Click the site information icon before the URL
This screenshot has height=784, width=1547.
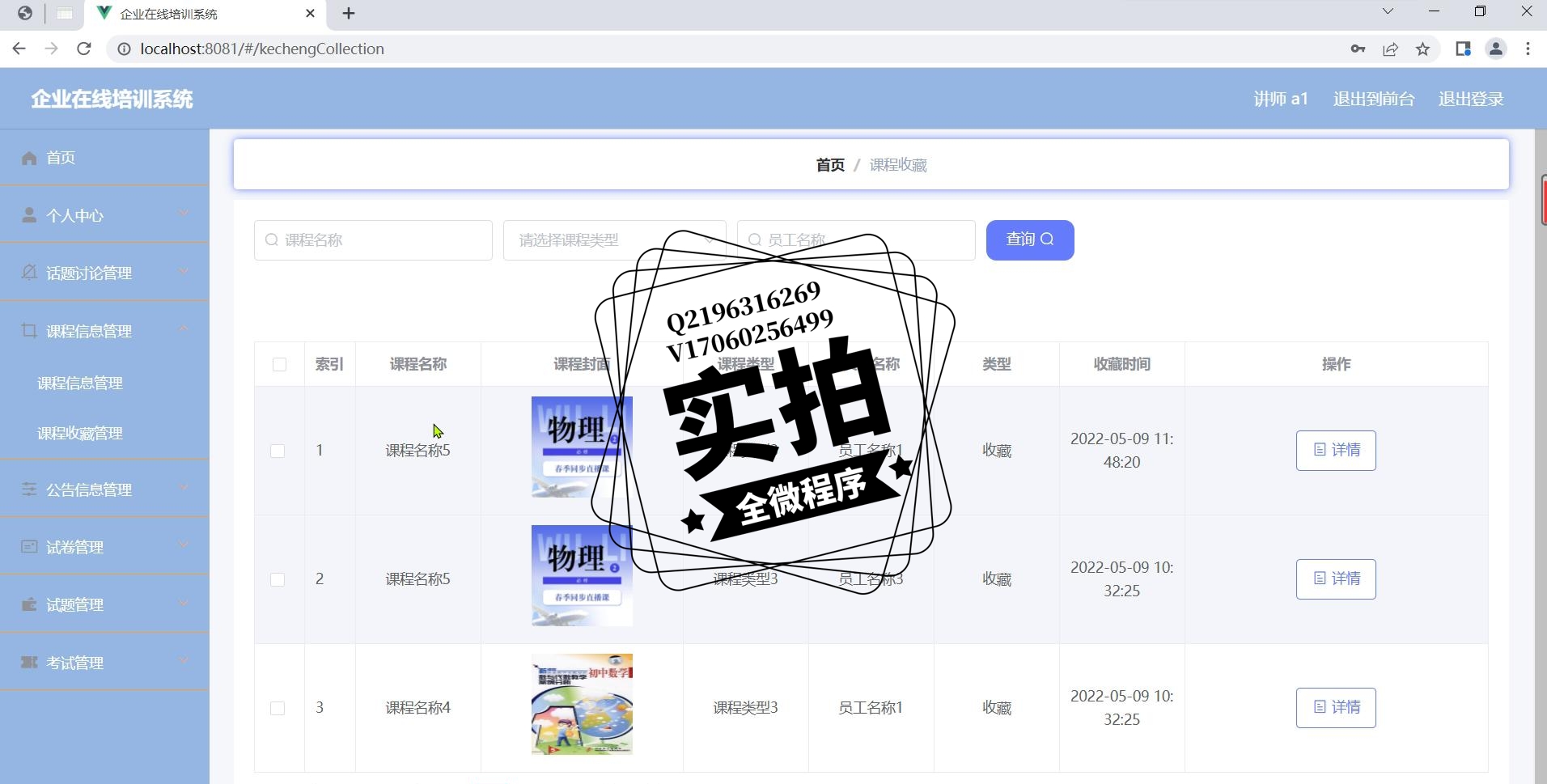click(124, 49)
